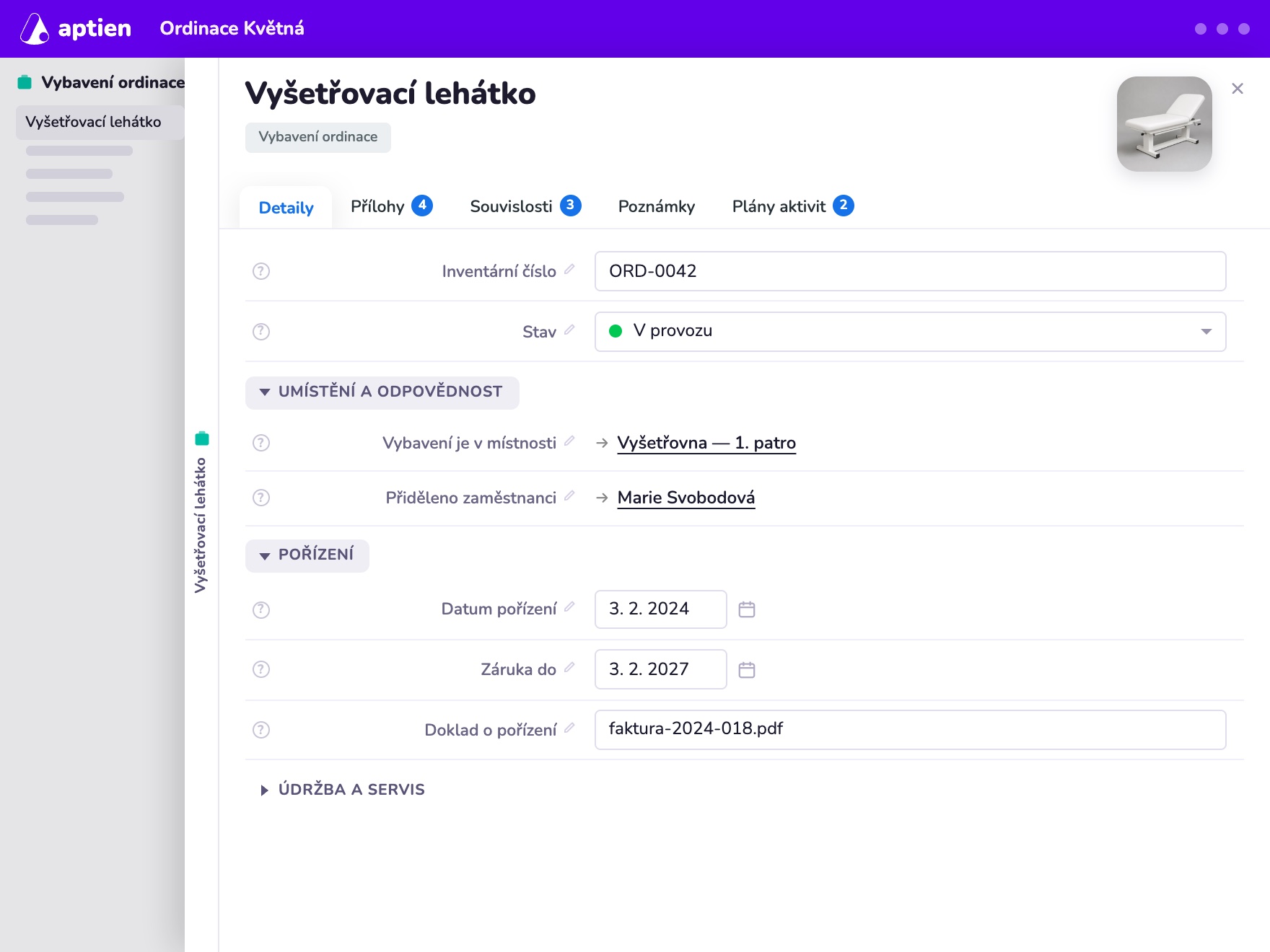The width and height of the screenshot is (1270, 952).
Task: Click the Inventární číslo input field
Action: coord(910,271)
